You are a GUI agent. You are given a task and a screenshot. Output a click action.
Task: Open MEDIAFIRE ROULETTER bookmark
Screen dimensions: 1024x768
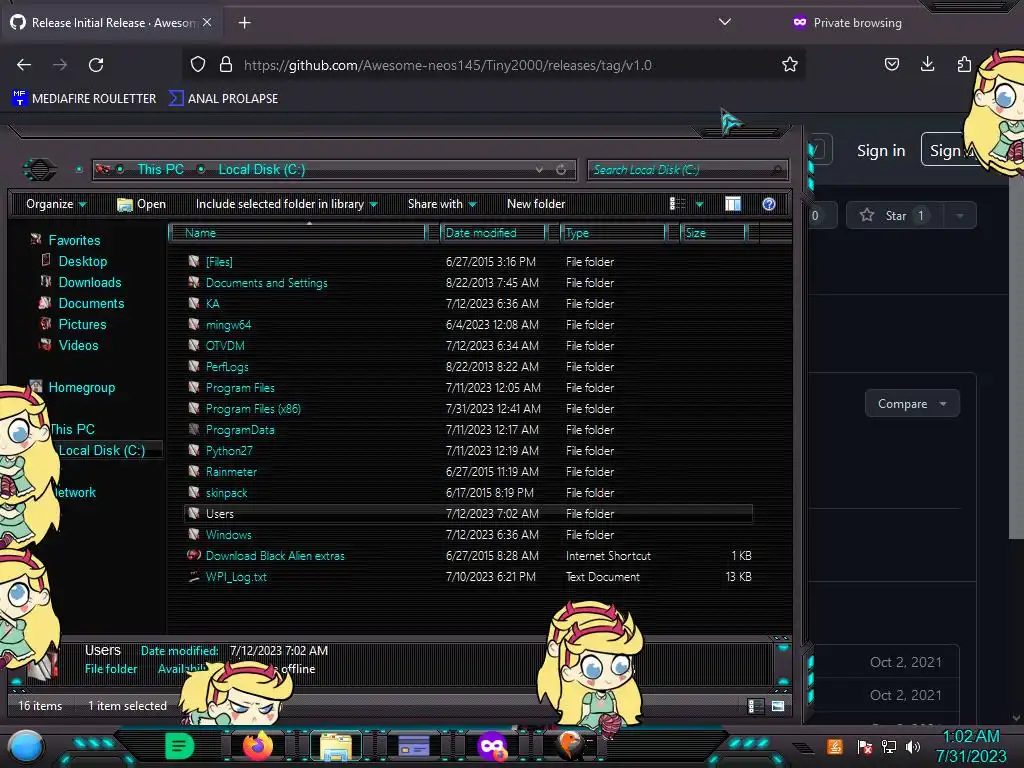pos(84,99)
